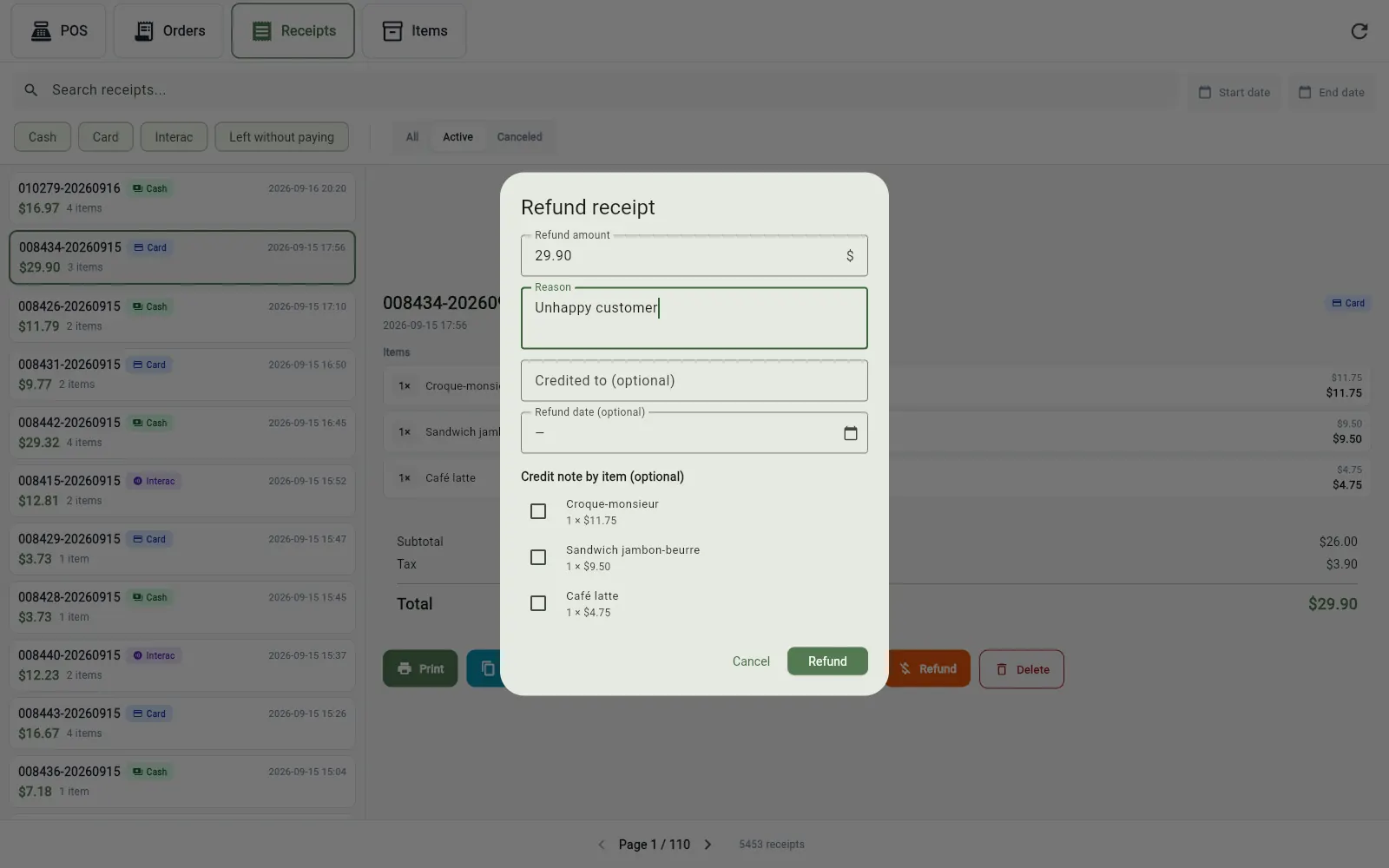Show All receipts status
1389x868 pixels.
click(412, 137)
